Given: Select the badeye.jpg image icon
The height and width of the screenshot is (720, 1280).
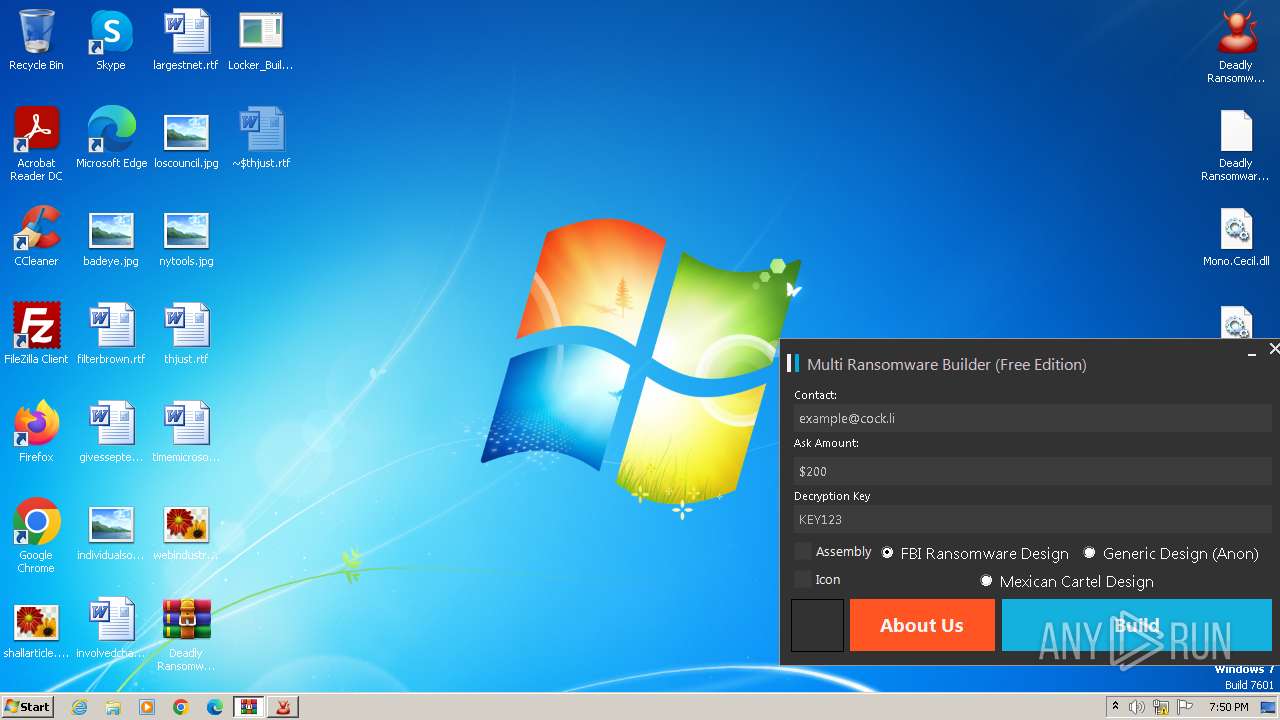Looking at the screenshot, I should click(111, 237).
